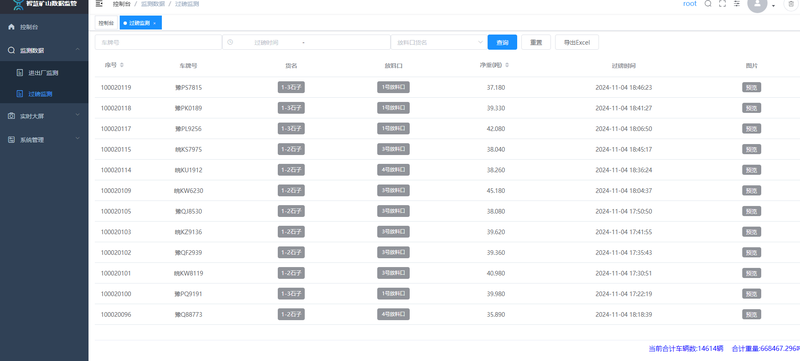Click the first breadcrumb item (console)
Screen dimensions: 800x361
[121, 4]
